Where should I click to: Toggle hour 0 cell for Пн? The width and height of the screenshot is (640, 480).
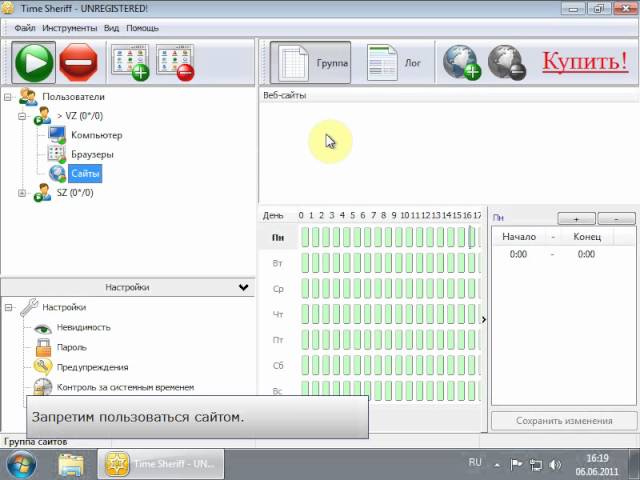pyautogui.click(x=305, y=237)
